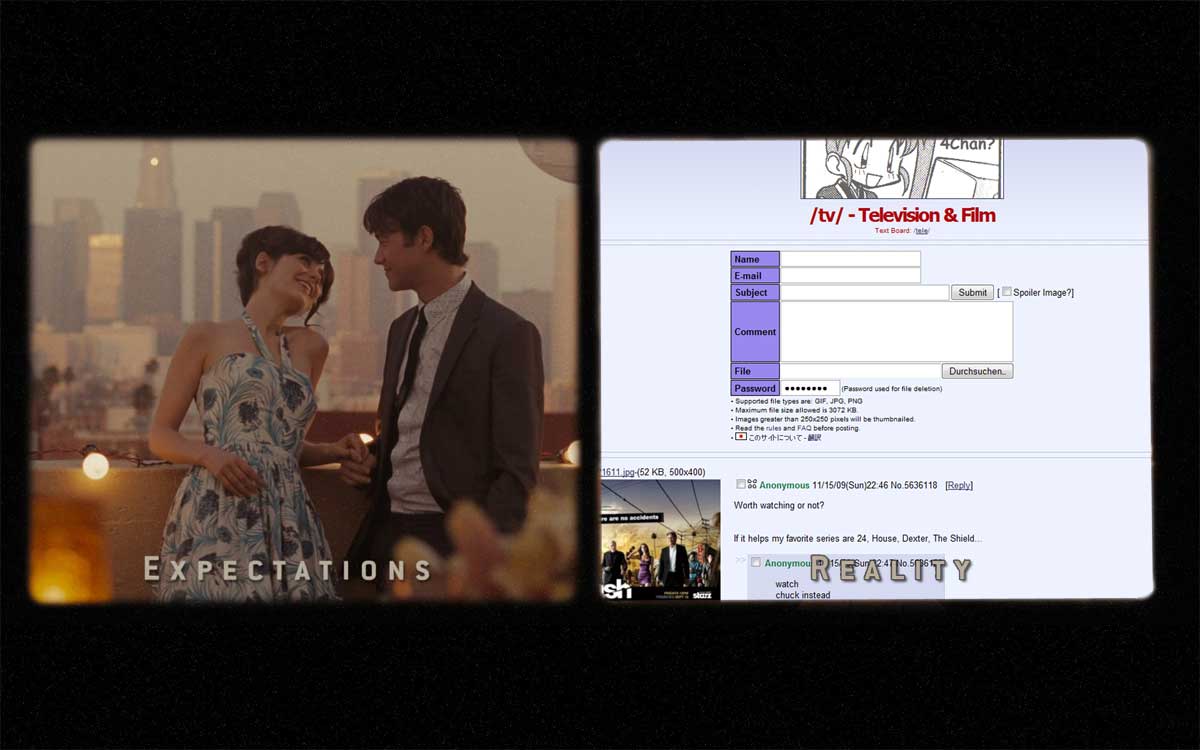Submit the new post form
The width and height of the screenshot is (1200, 750).
[972, 293]
